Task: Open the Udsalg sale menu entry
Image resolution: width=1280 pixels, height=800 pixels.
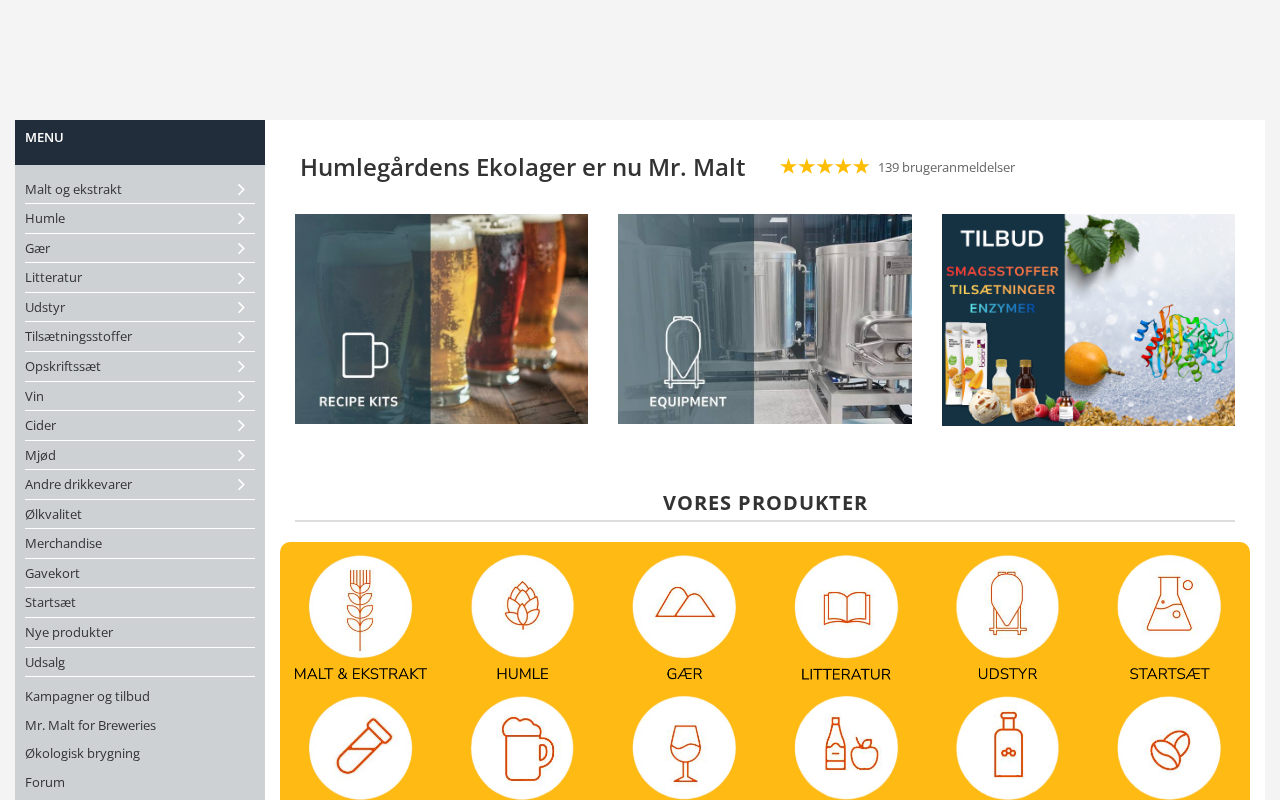Action: point(45,662)
